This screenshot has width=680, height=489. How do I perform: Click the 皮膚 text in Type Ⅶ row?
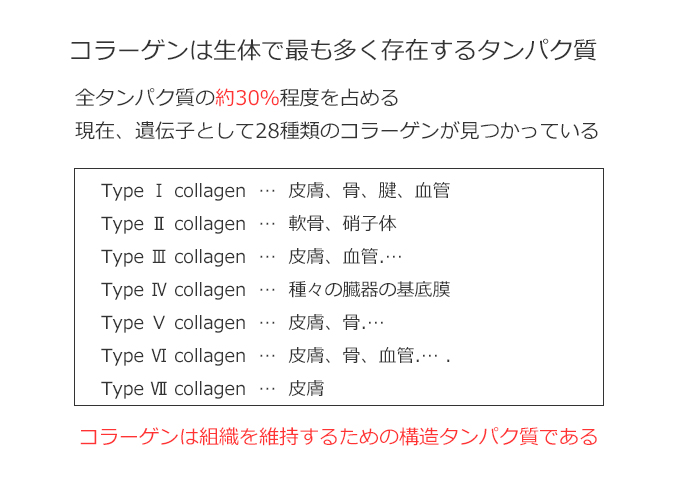coord(306,388)
